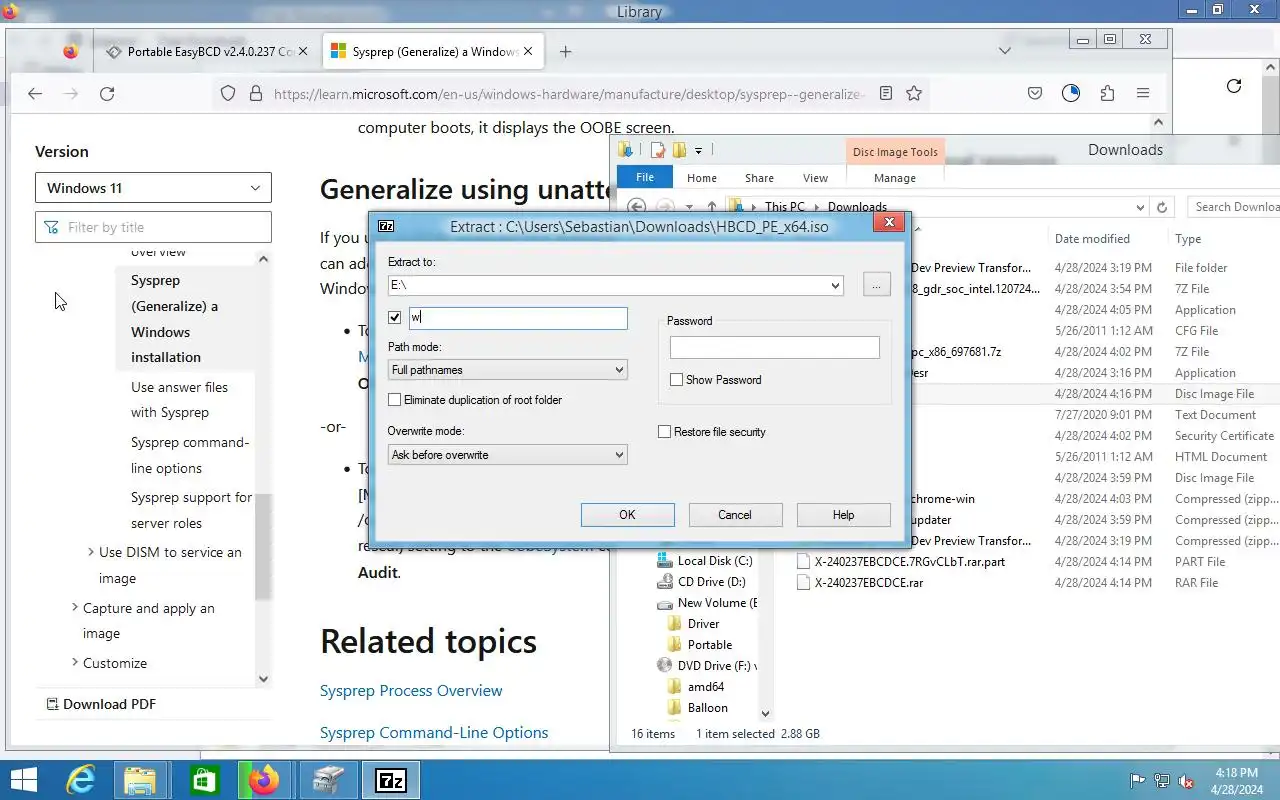Click the docs sidebar scrollbar up arrow
The height and width of the screenshot is (800, 1280).
coord(263,259)
